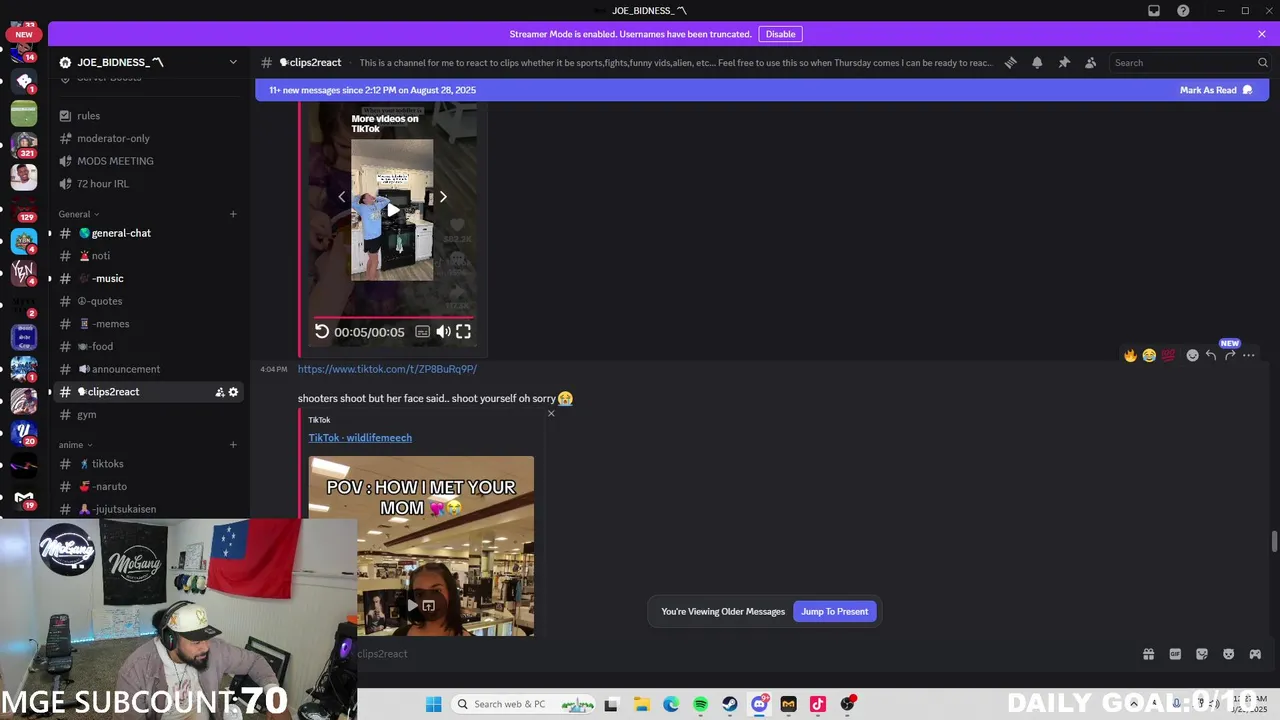The image size is (1280, 720).
Task: Open Spotify from the taskbar
Action: (700, 704)
